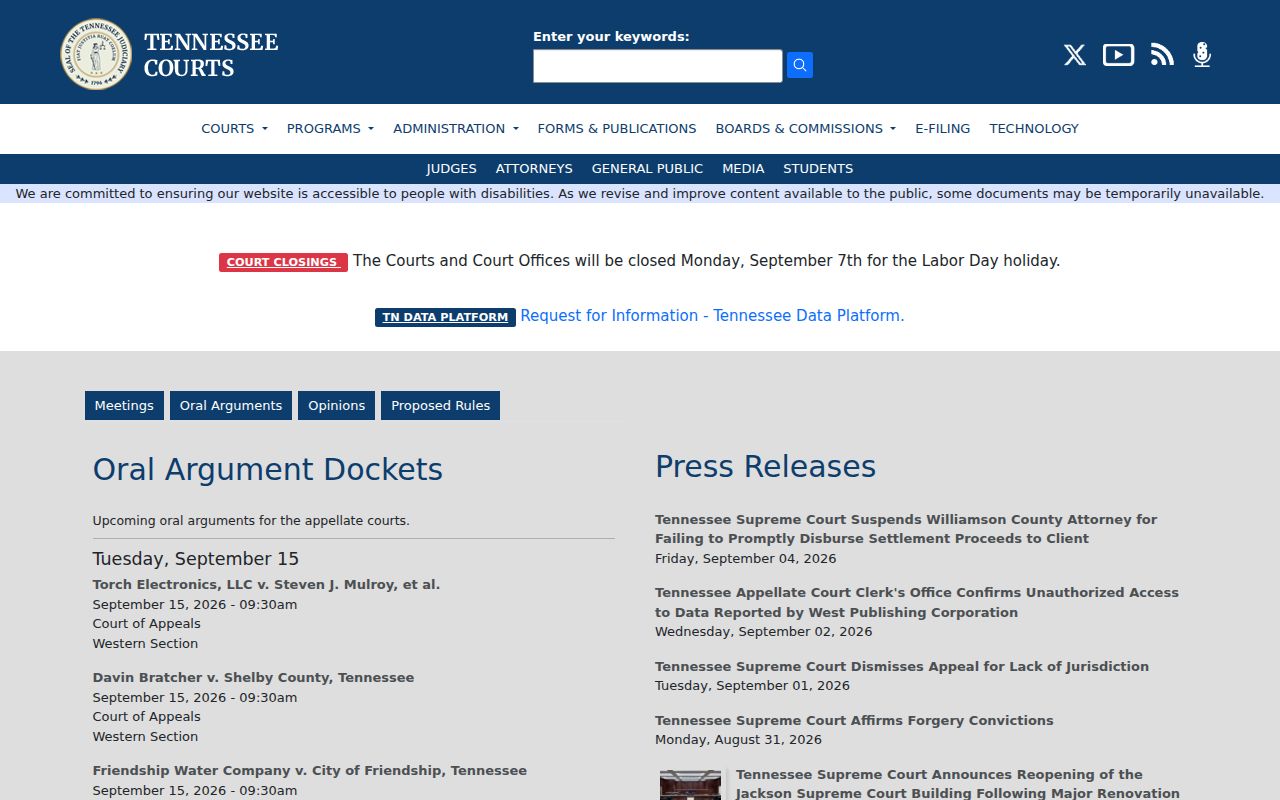This screenshot has height=800, width=1280.
Task: Click the Jackson courthouse press release thumbnail
Action: click(690, 785)
